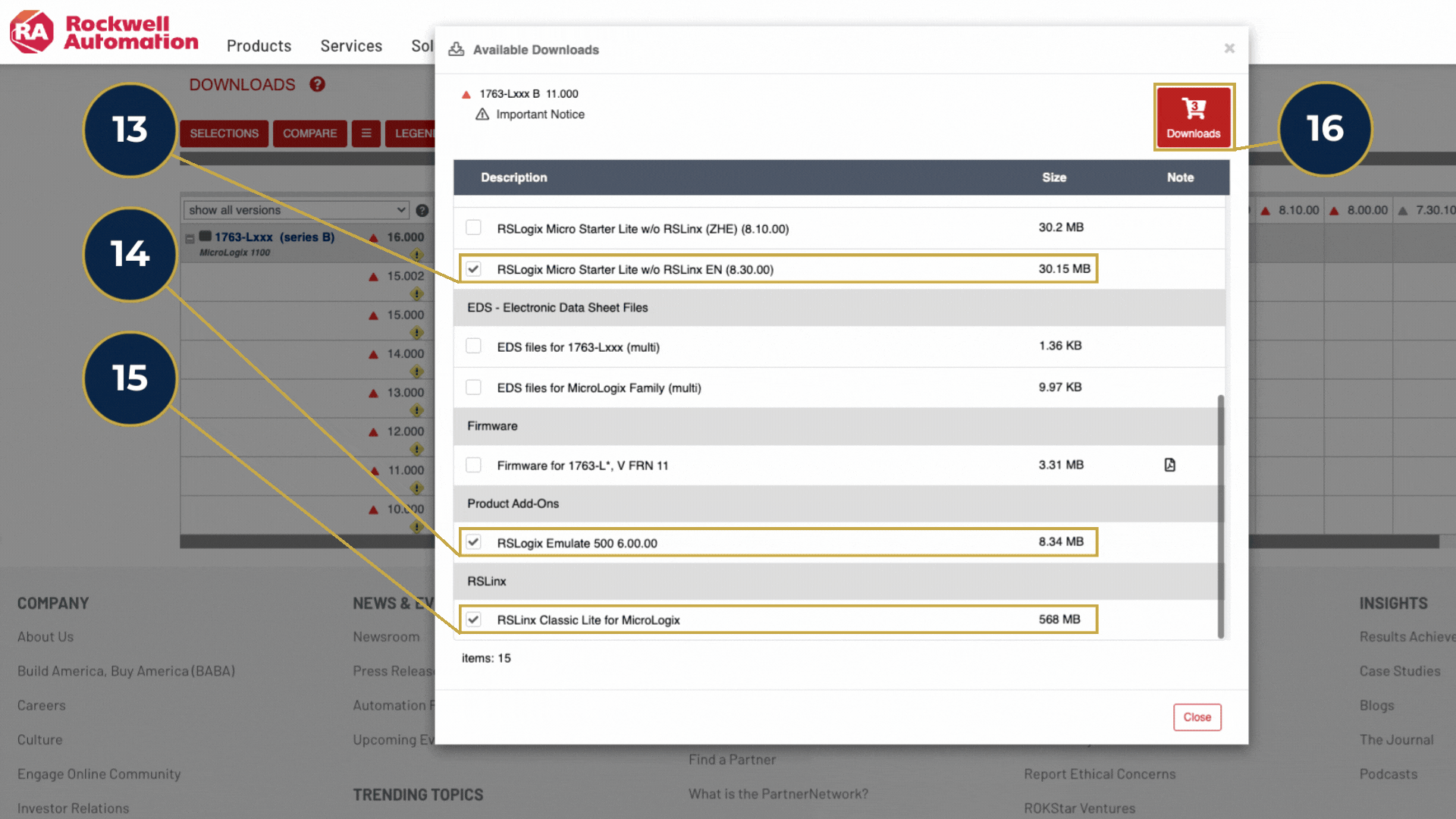Screen dimensions: 1456x819
Task: Enable Firmware for 1763-L*, V FRN 11
Action: tap(473, 465)
